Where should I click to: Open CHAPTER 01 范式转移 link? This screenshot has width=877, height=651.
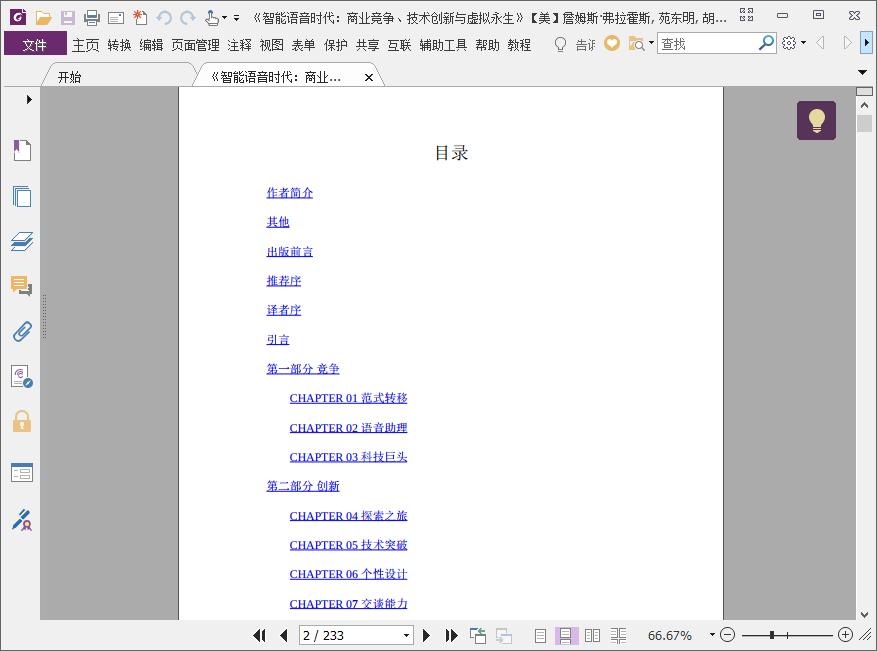click(348, 398)
